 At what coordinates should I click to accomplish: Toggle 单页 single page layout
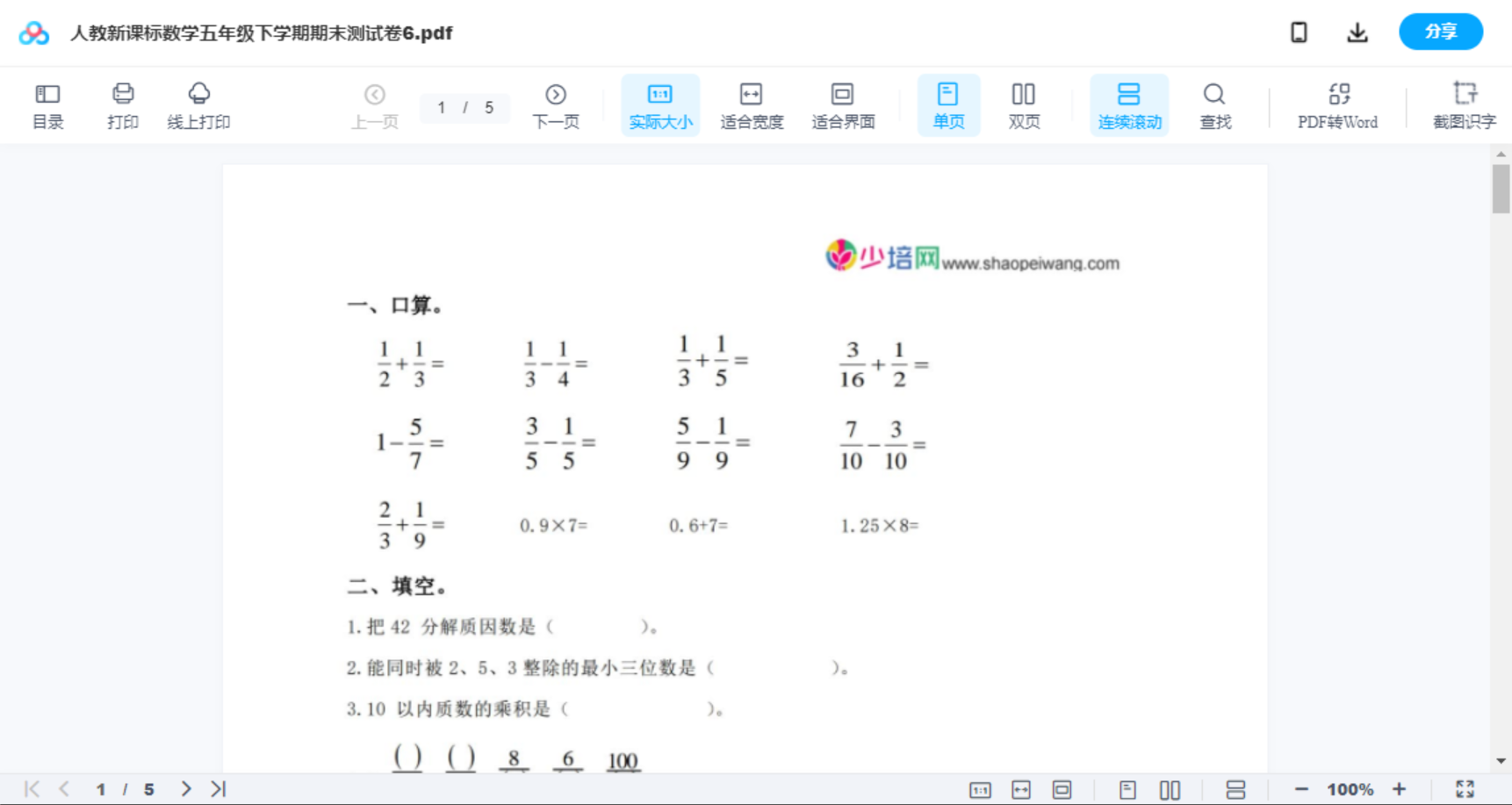pos(948,104)
